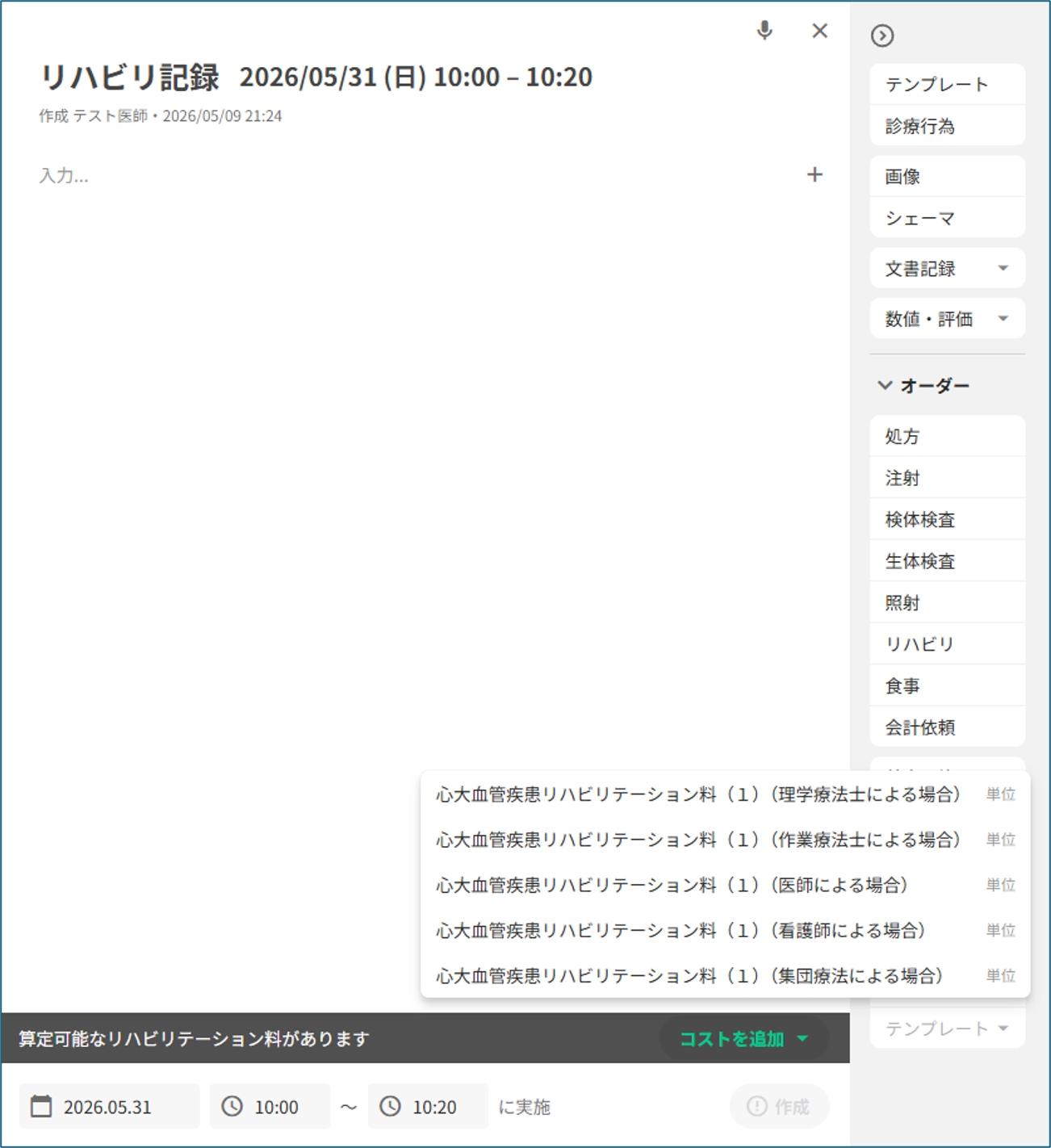Open the 数値・評価 dropdown
The image size is (1051, 1148).
[947, 318]
